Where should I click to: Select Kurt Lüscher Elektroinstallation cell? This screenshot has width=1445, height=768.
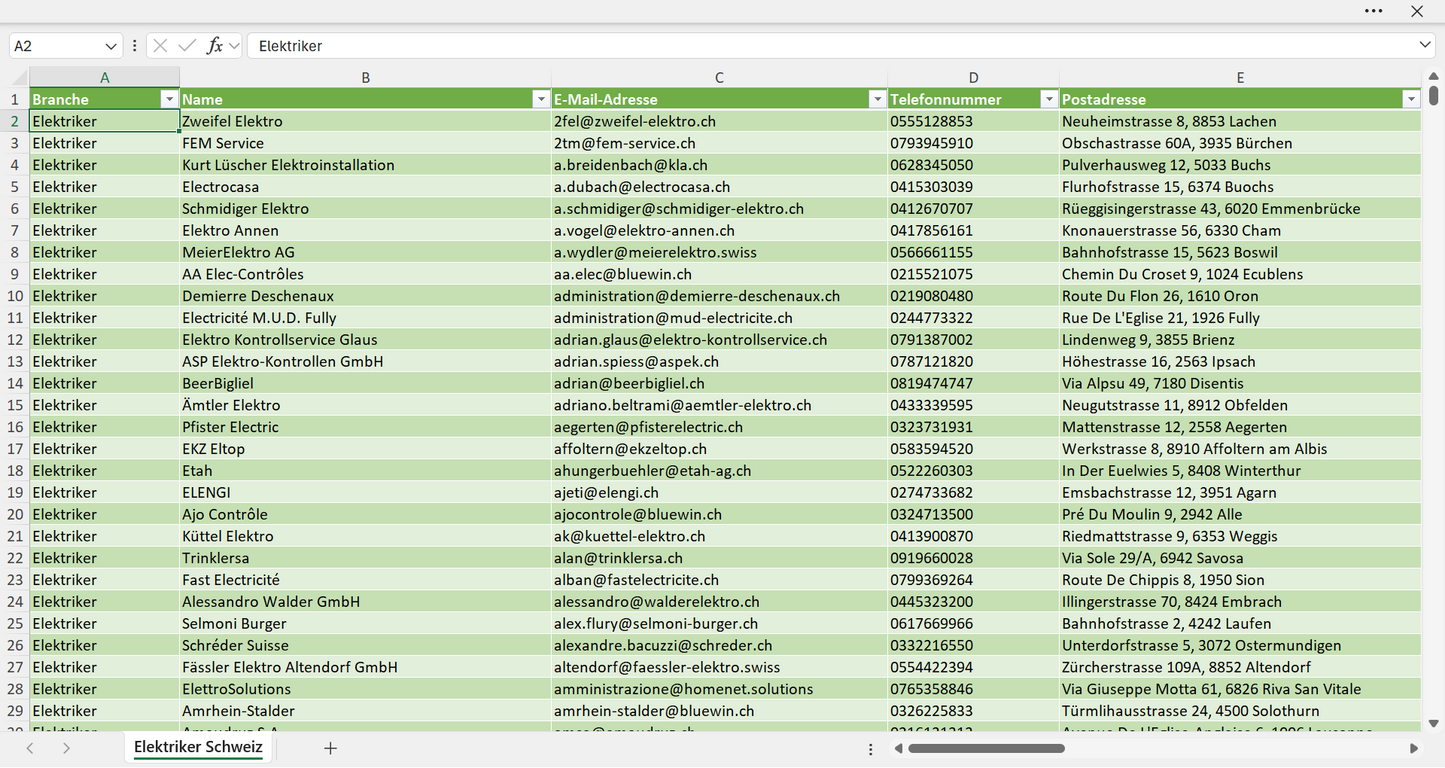point(365,165)
